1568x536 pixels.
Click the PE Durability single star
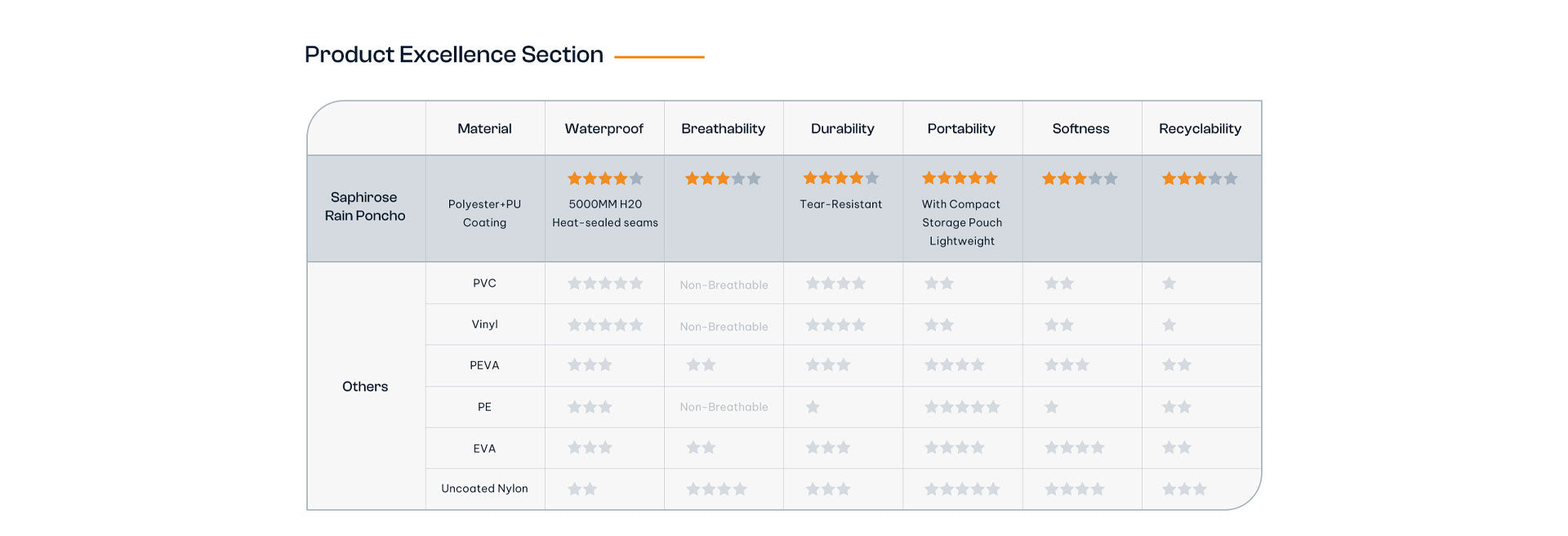[813, 407]
